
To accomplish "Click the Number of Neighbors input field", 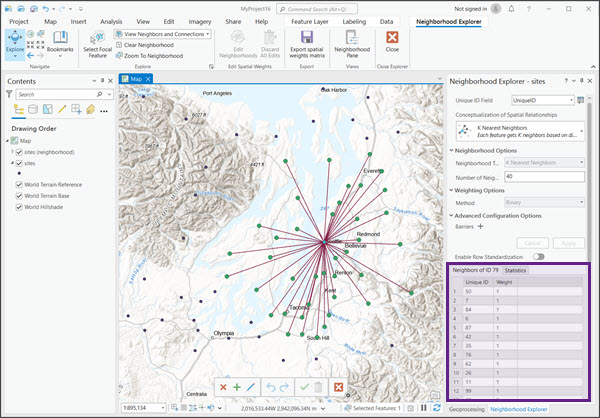I will [x=542, y=175].
